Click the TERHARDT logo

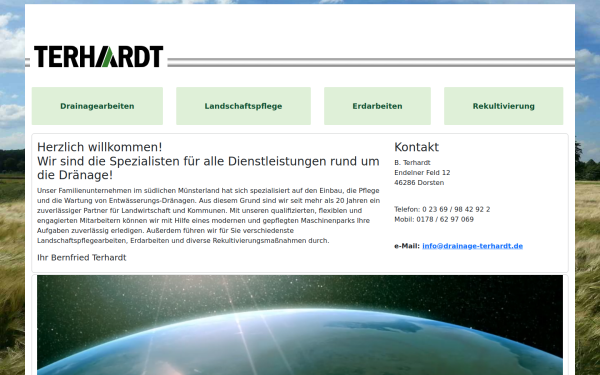click(x=98, y=57)
